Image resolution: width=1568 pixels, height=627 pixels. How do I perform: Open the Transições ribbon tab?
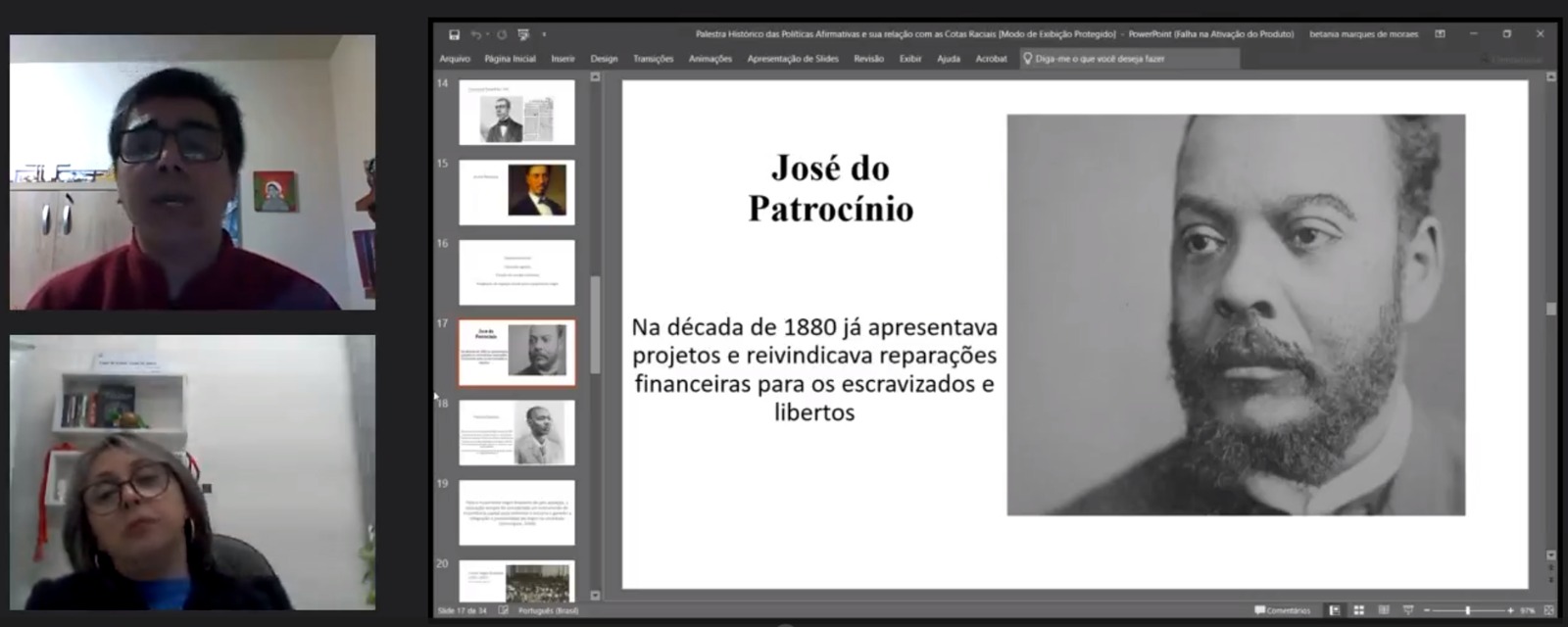[x=653, y=59]
